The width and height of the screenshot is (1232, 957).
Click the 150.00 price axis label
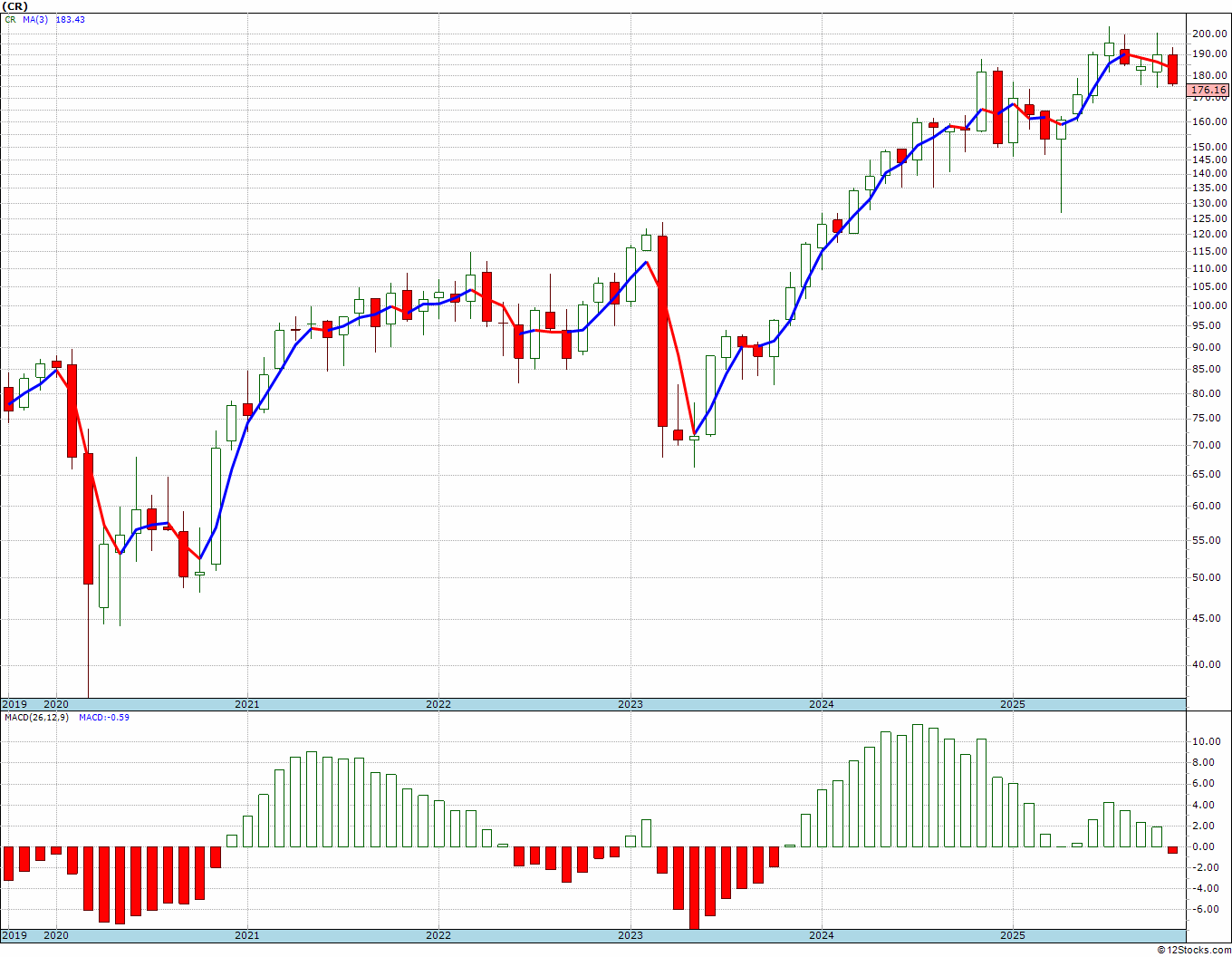[1210, 147]
